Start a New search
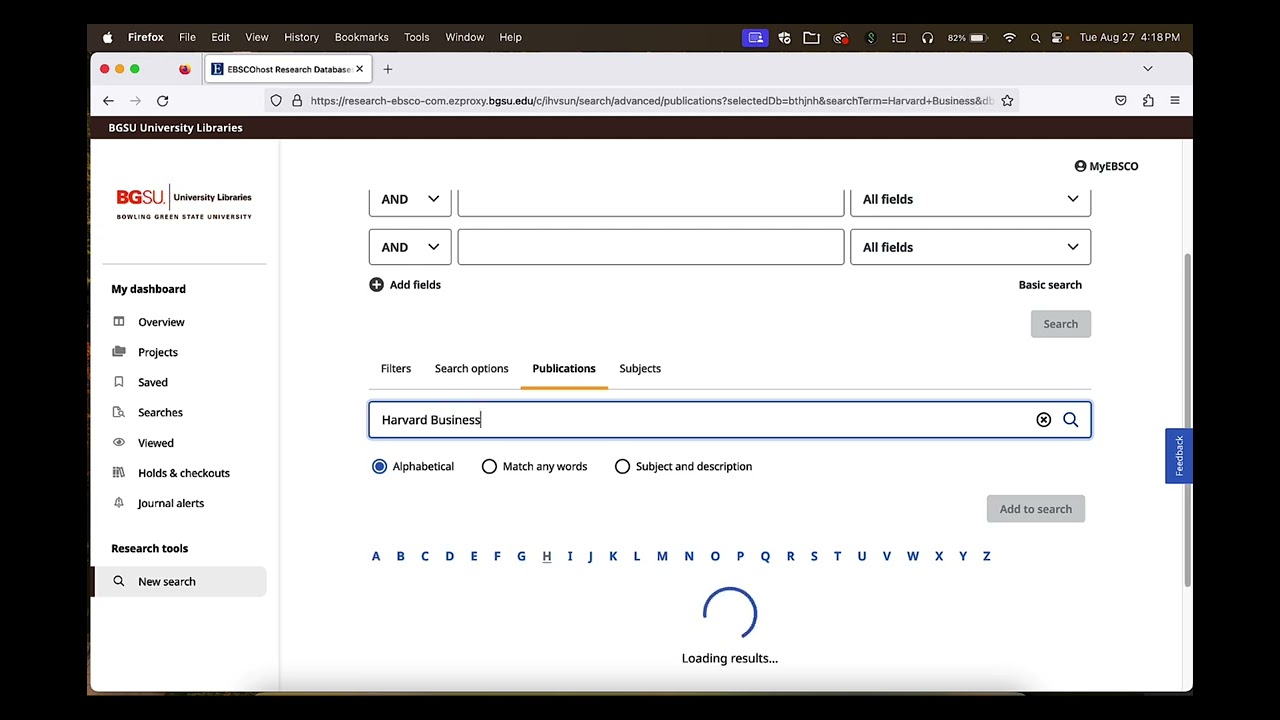Screen dimensions: 1280x720 click(180, 581)
